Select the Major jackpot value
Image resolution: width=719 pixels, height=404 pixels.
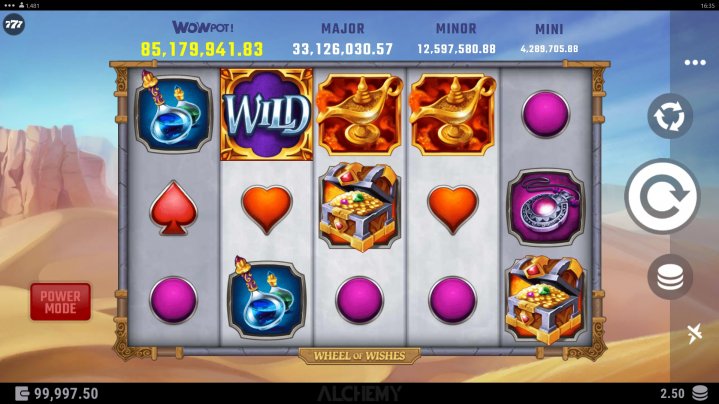343,49
